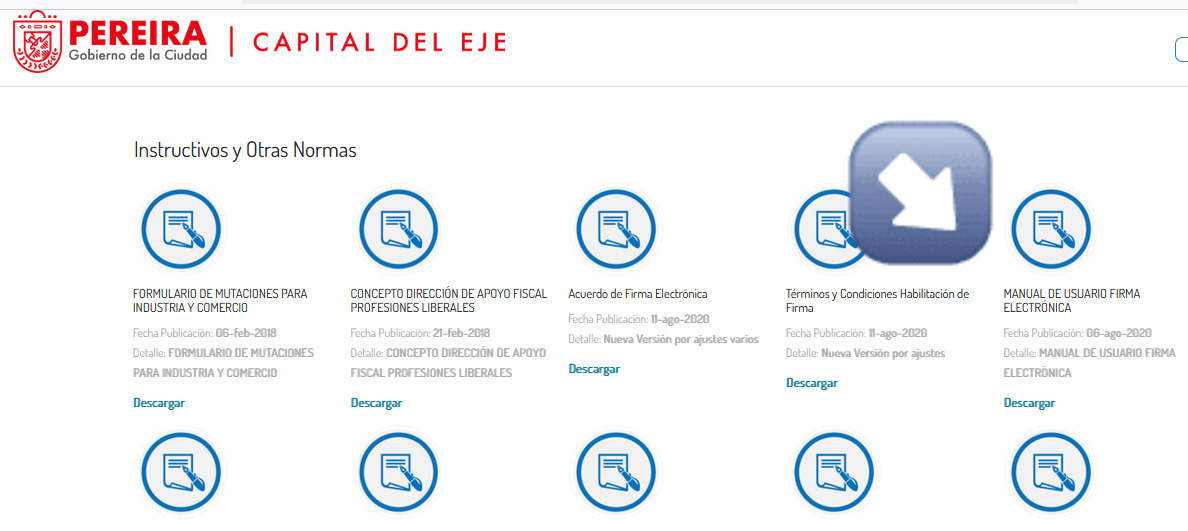This screenshot has height=531, width=1188.
Task: Click the gray Detalle text FORMULARIO DE MUTACIONES
Action: (224, 364)
